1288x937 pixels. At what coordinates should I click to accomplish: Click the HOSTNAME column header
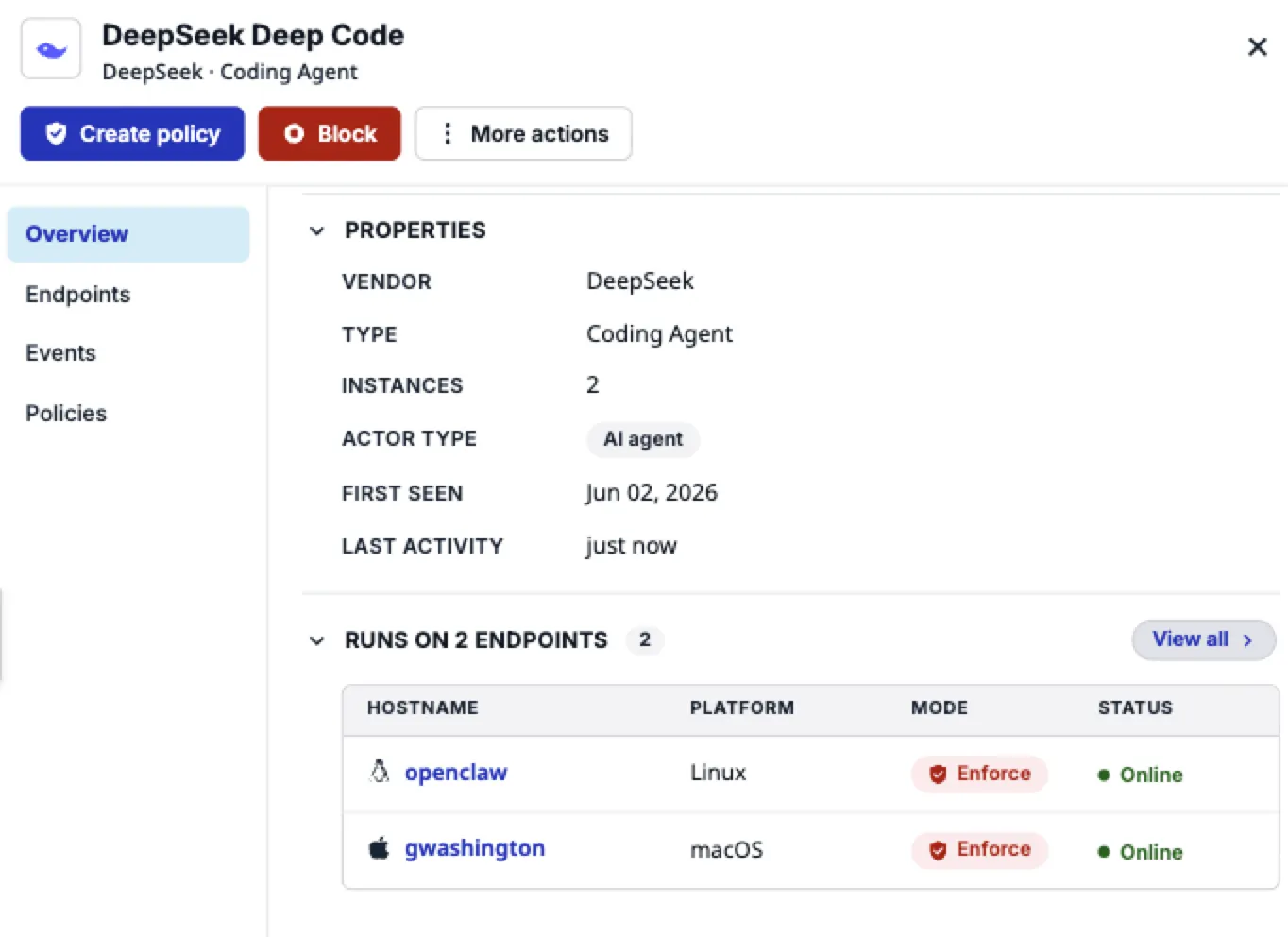pos(423,707)
